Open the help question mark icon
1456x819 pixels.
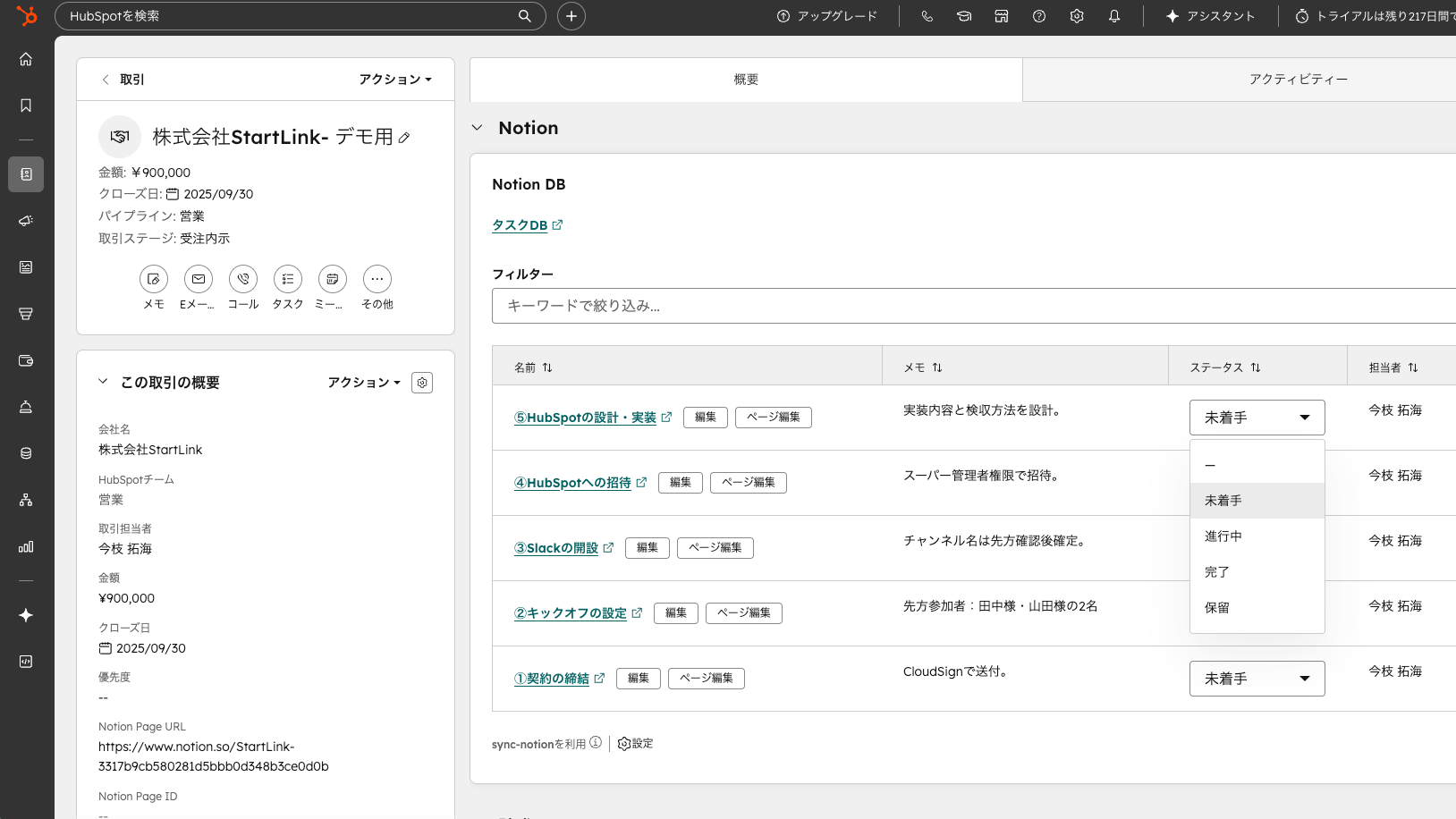(x=1039, y=16)
